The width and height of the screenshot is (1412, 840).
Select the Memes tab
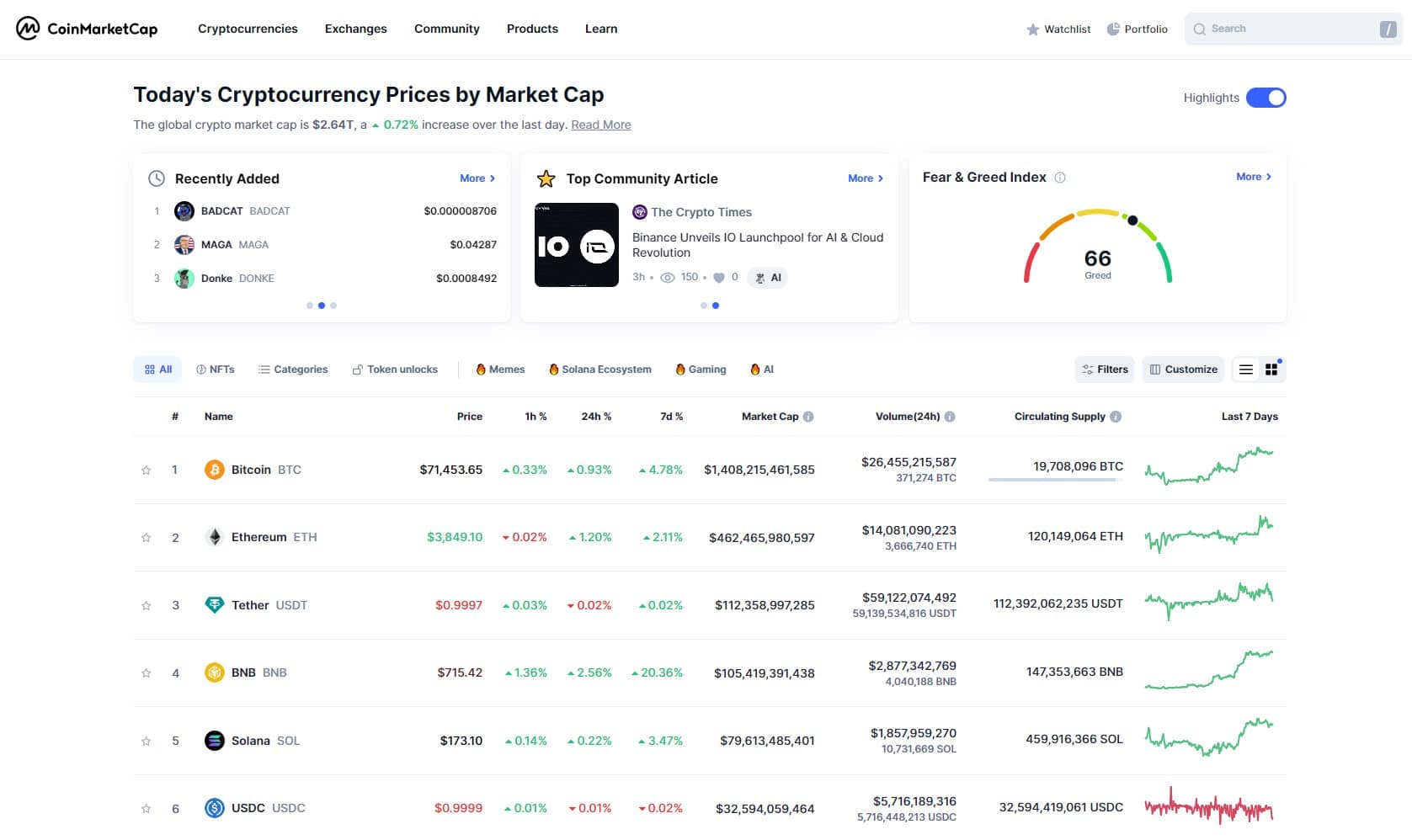click(500, 369)
